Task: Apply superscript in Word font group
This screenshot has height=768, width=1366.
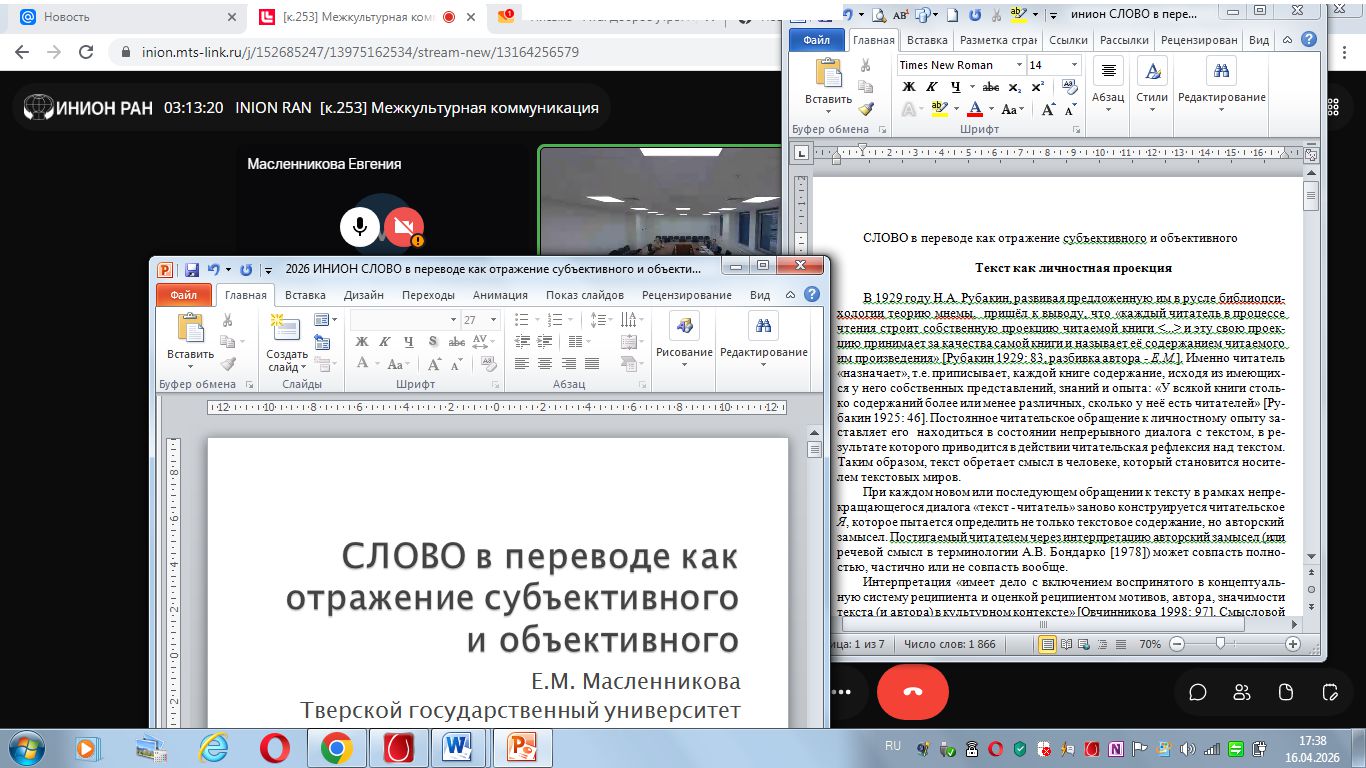Action: (x=1038, y=87)
